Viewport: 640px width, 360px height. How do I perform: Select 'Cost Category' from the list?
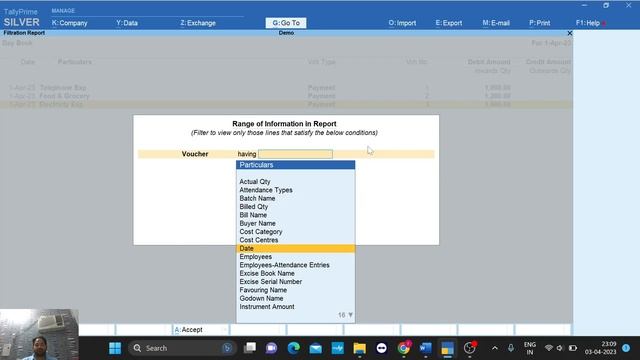click(x=296, y=231)
